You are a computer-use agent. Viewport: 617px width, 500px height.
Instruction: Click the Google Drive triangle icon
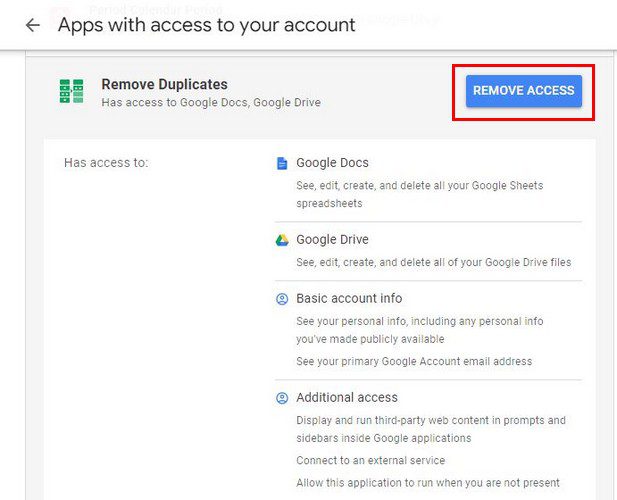click(282, 240)
